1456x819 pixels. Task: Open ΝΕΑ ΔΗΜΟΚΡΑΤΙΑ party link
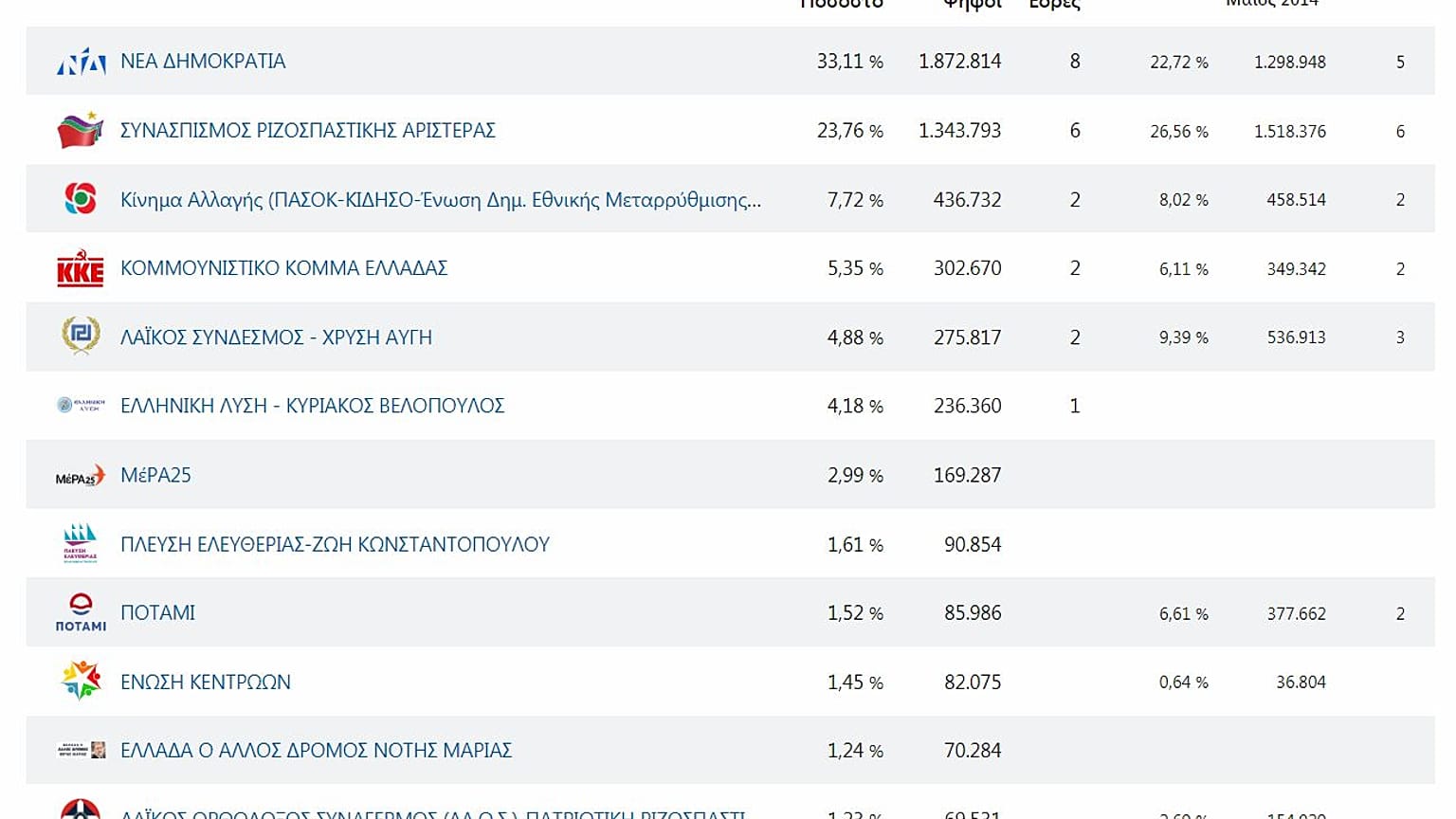(203, 61)
